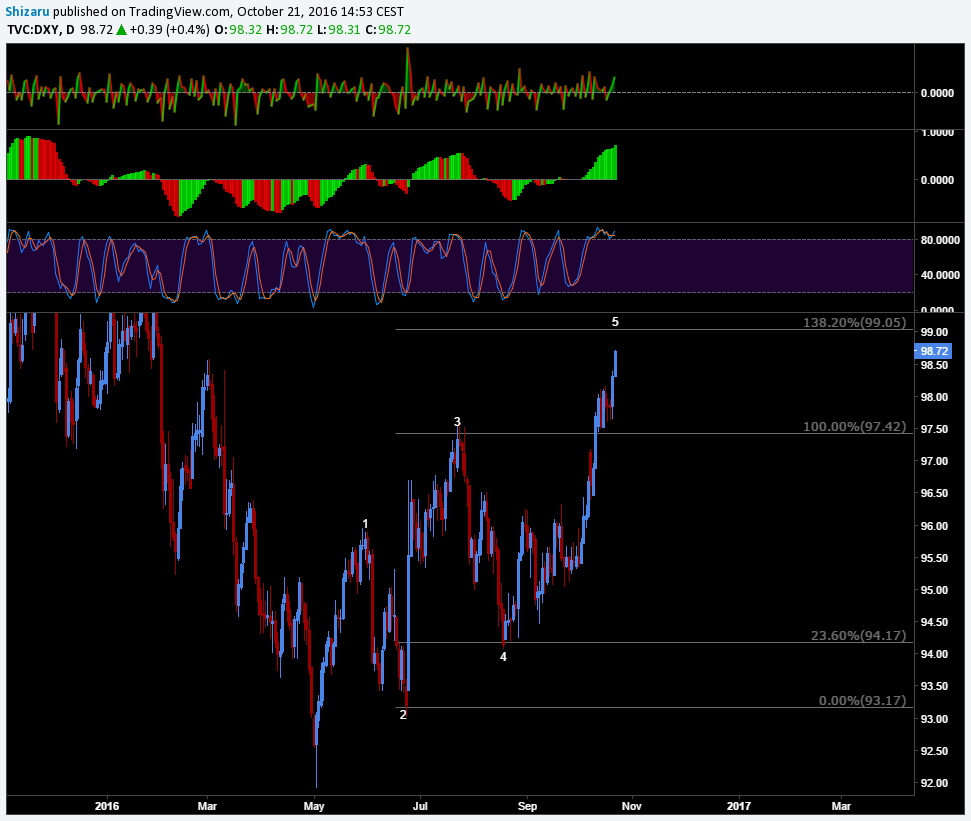Select the TVC:DXY symbol label
This screenshot has width=971, height=821.
tap(34, 30)
